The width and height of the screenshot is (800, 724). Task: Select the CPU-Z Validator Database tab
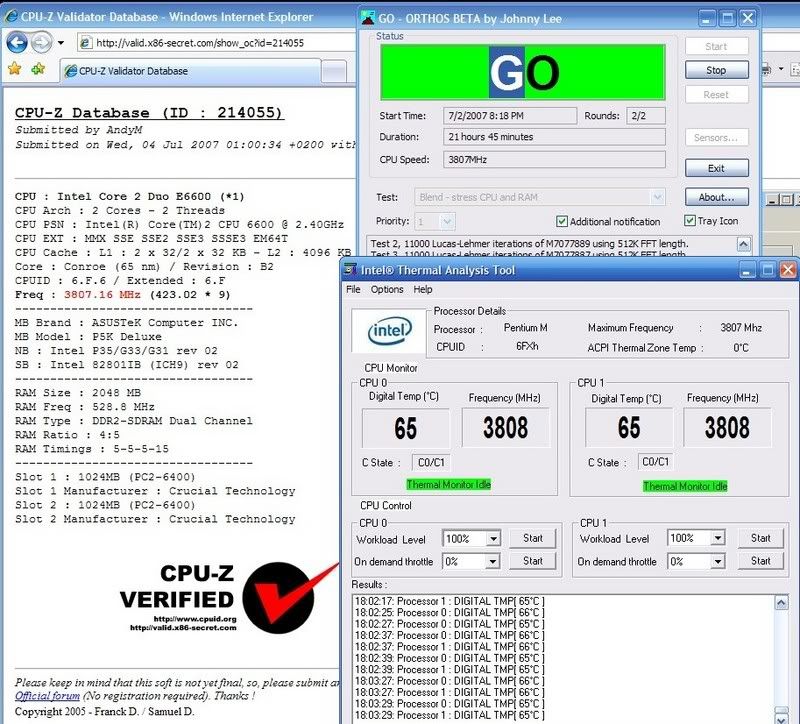[x=190, y=71]
